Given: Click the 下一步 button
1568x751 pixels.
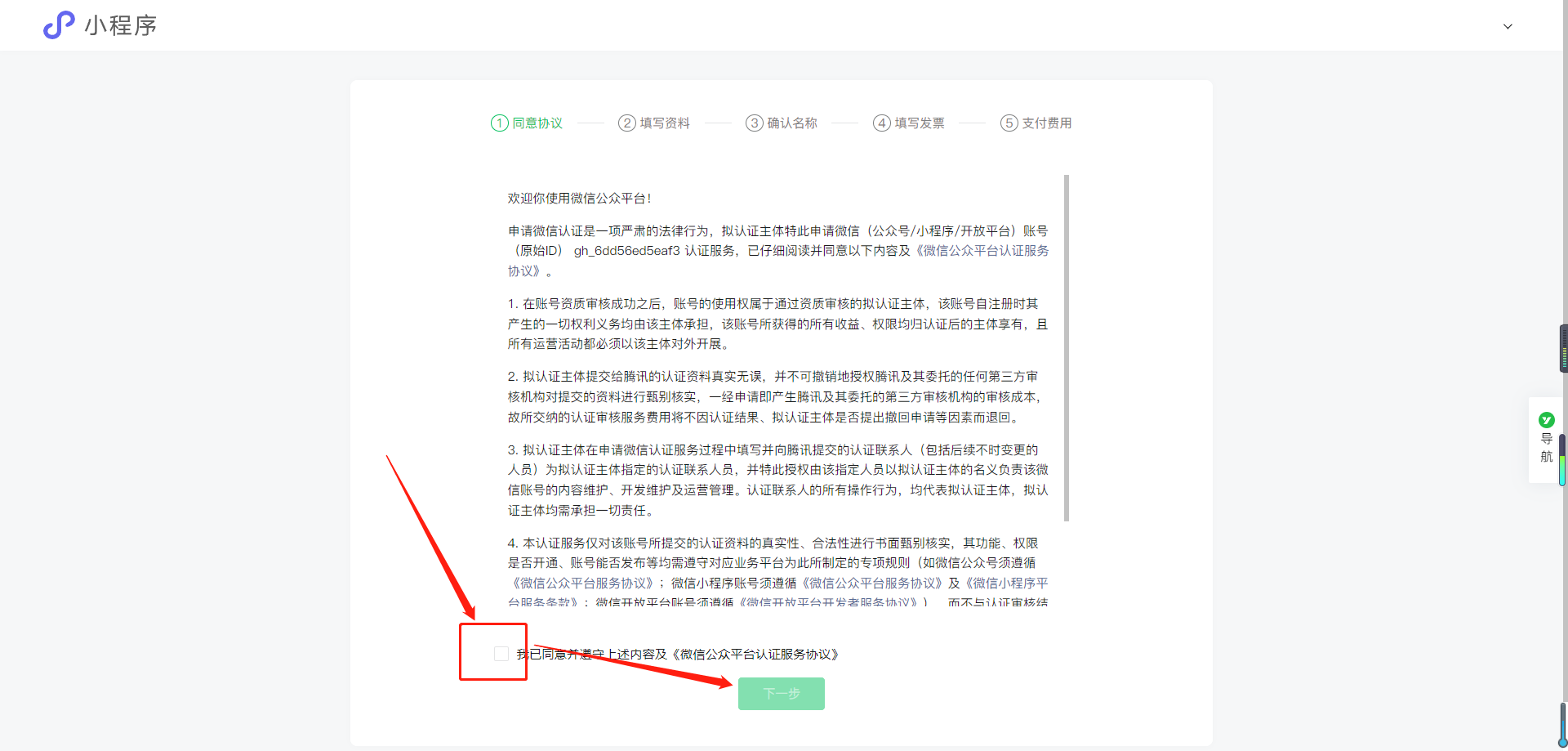Looking at the screenshot, I should click(x=781, y=694).
